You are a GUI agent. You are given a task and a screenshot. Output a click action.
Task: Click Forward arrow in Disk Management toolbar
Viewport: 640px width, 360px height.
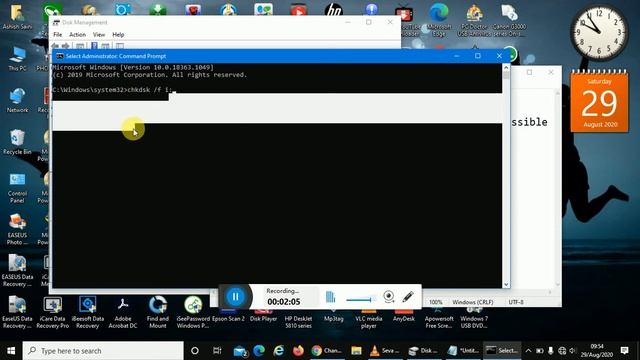tap(65, 46)
